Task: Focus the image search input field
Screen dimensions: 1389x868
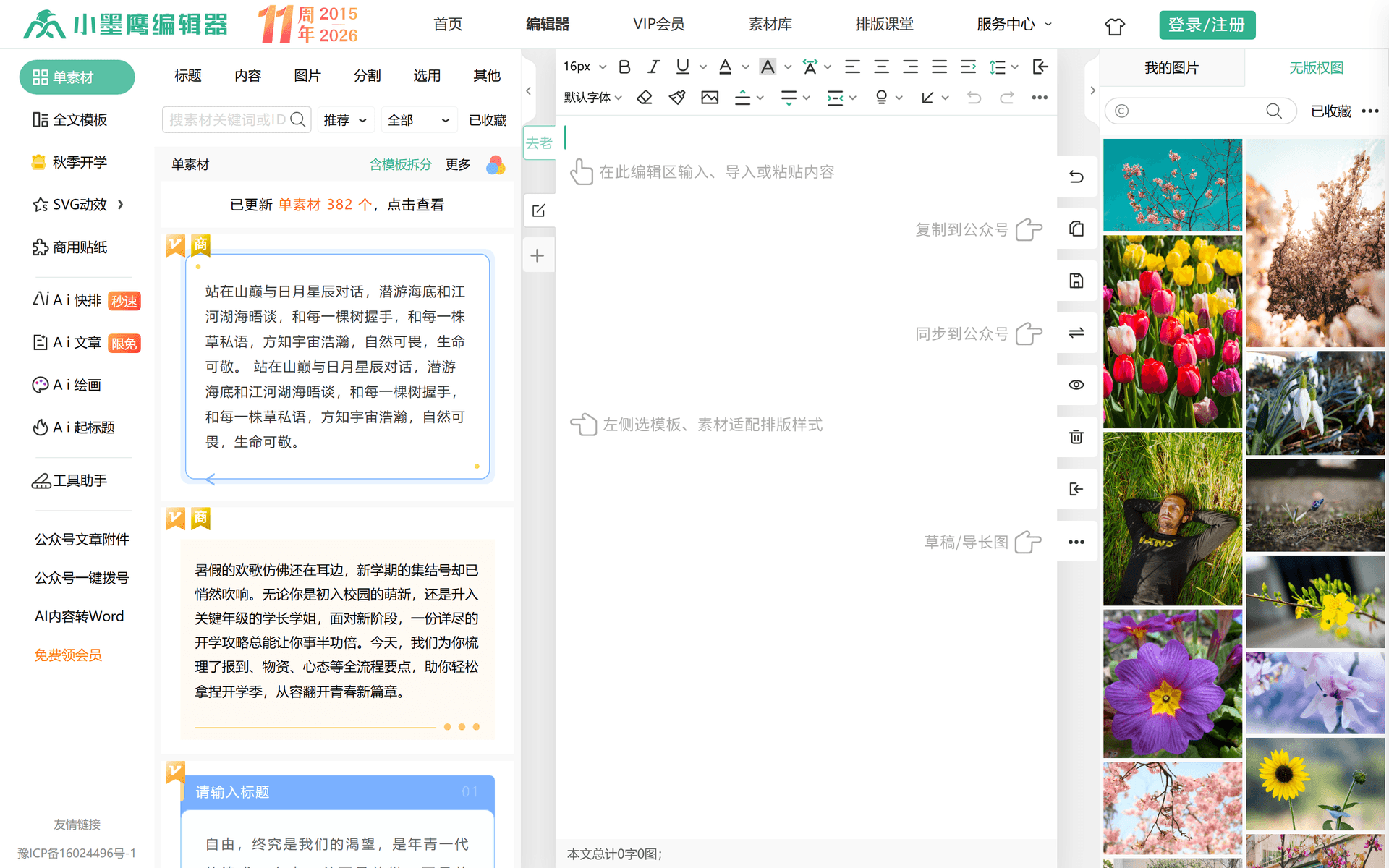Action: (1200, 111)
